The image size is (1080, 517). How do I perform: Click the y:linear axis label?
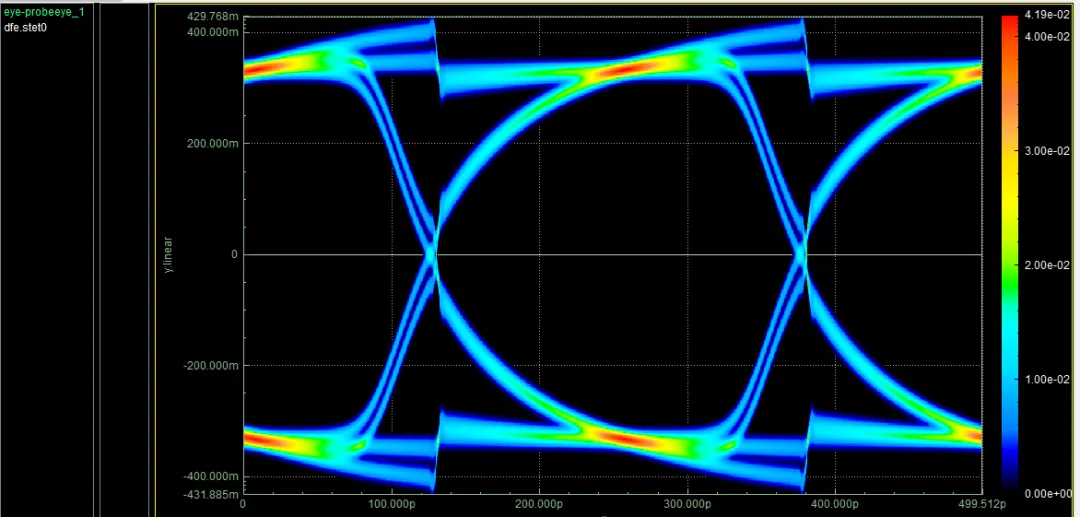169,254
